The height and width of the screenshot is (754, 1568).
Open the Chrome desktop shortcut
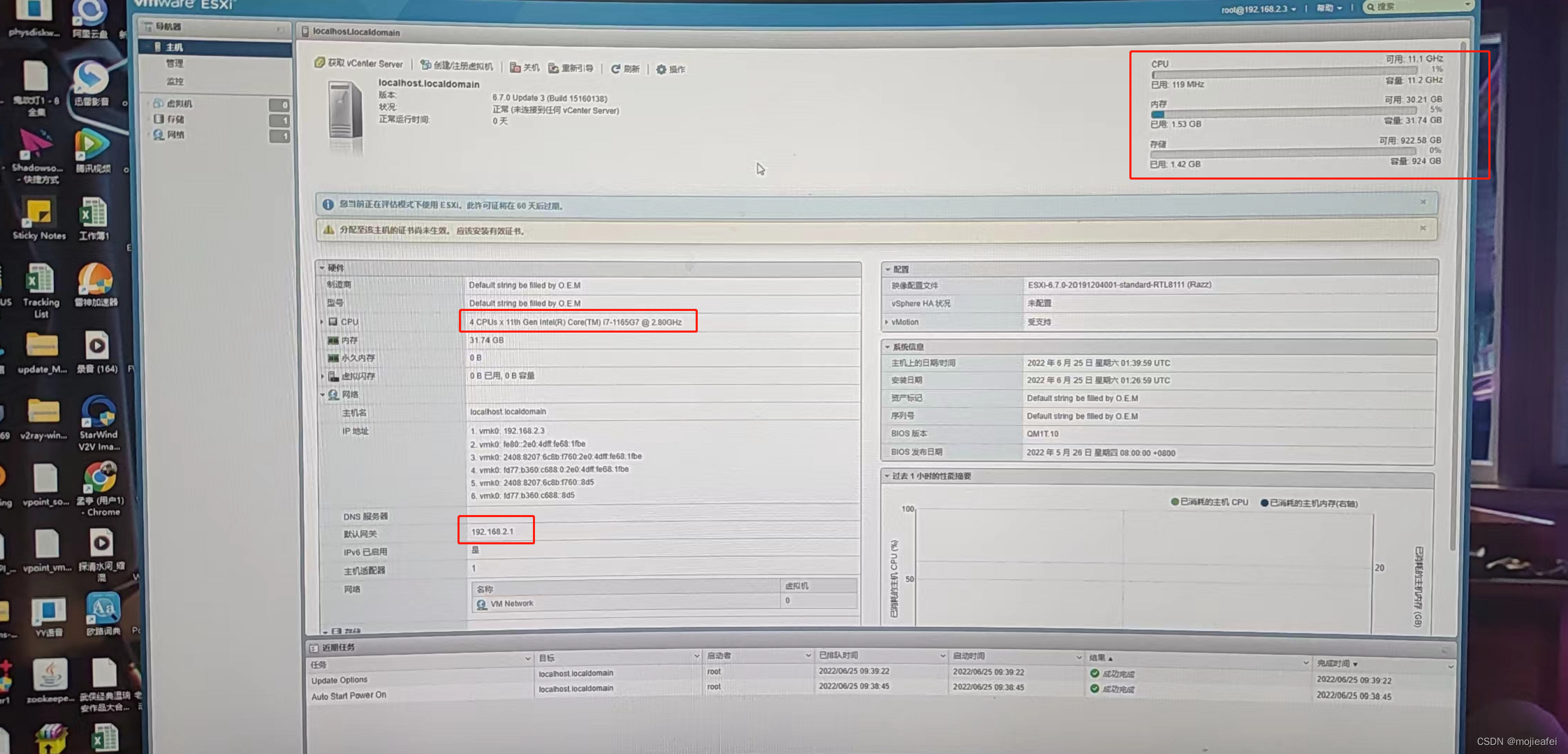pos(101,488)
